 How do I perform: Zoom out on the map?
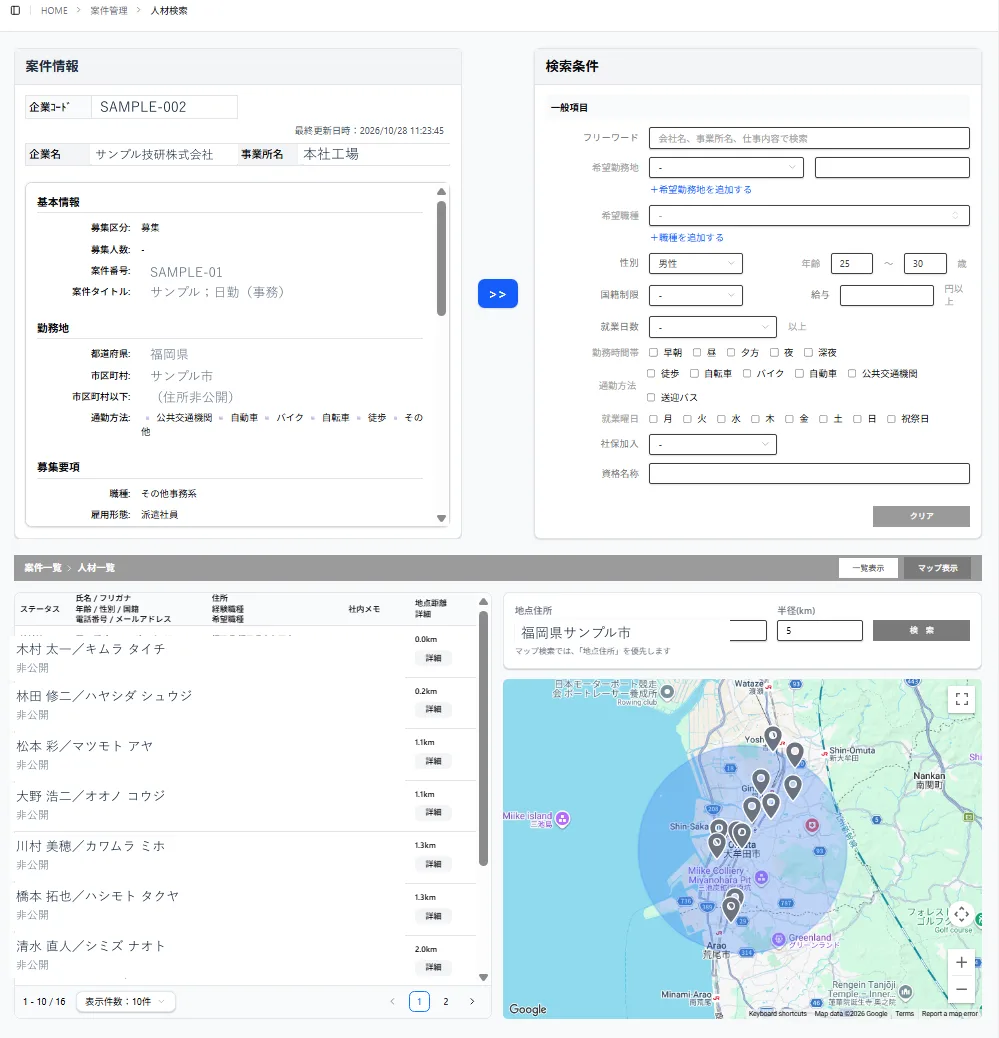coord(961,989)
